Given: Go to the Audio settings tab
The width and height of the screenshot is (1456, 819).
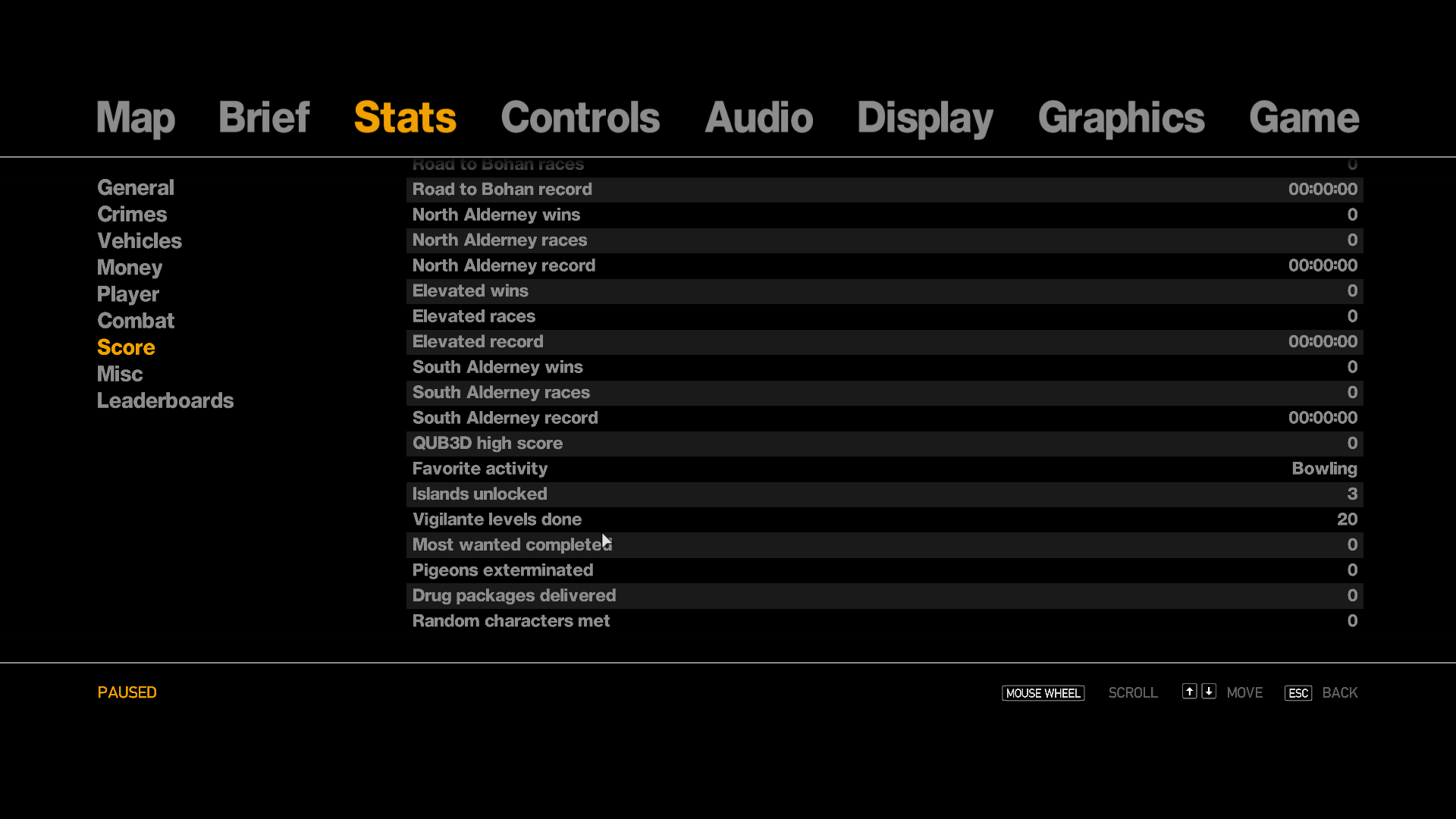Looking at the screenshot, I should 758,118.
